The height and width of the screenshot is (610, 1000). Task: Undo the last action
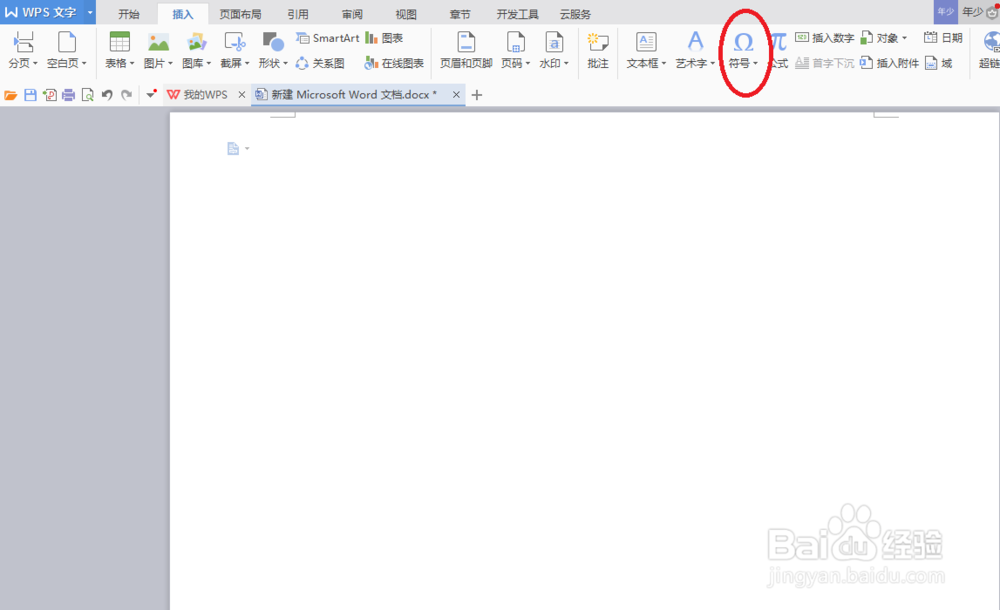point(107,95)
